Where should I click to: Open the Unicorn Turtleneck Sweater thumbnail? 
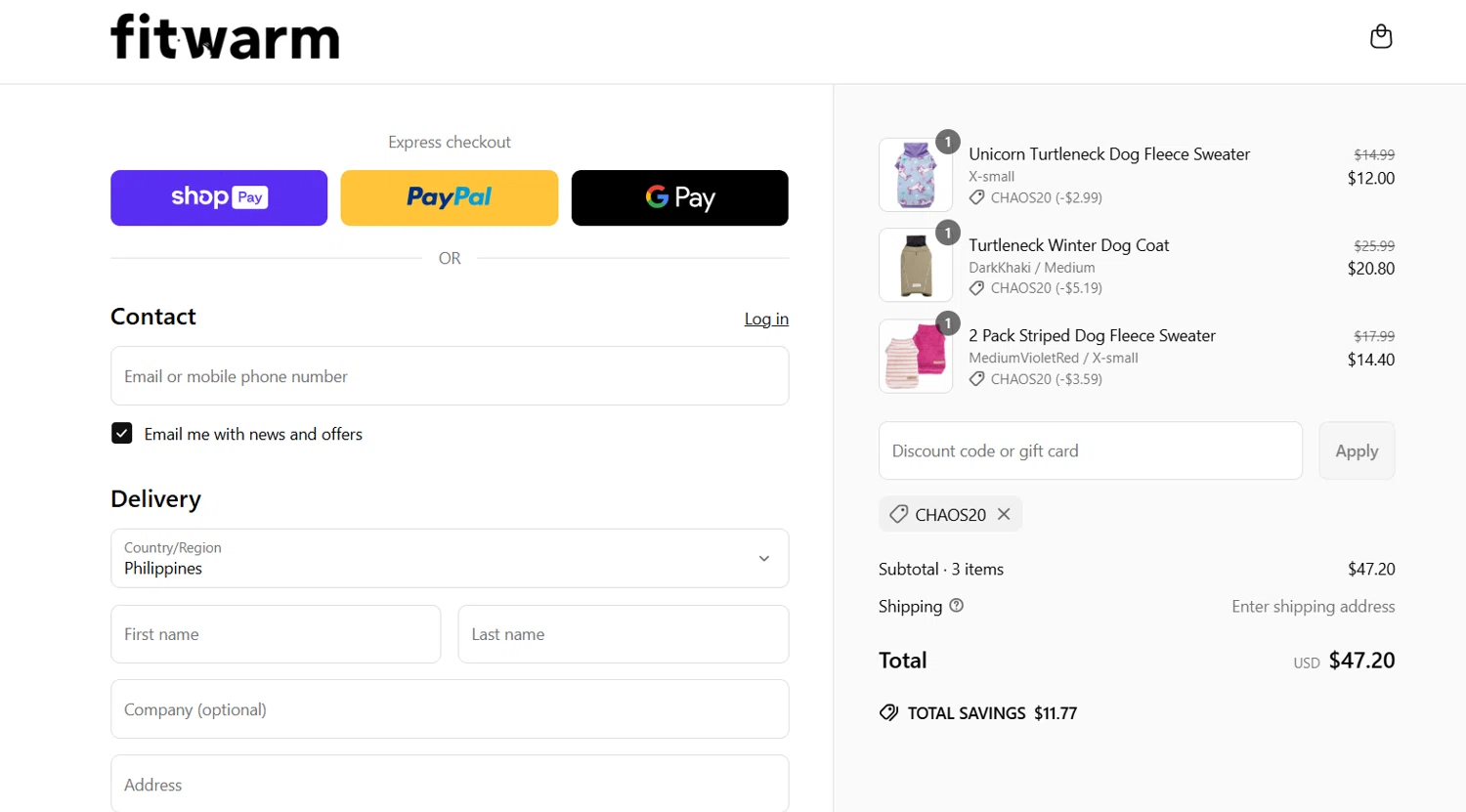coord(916,175)
